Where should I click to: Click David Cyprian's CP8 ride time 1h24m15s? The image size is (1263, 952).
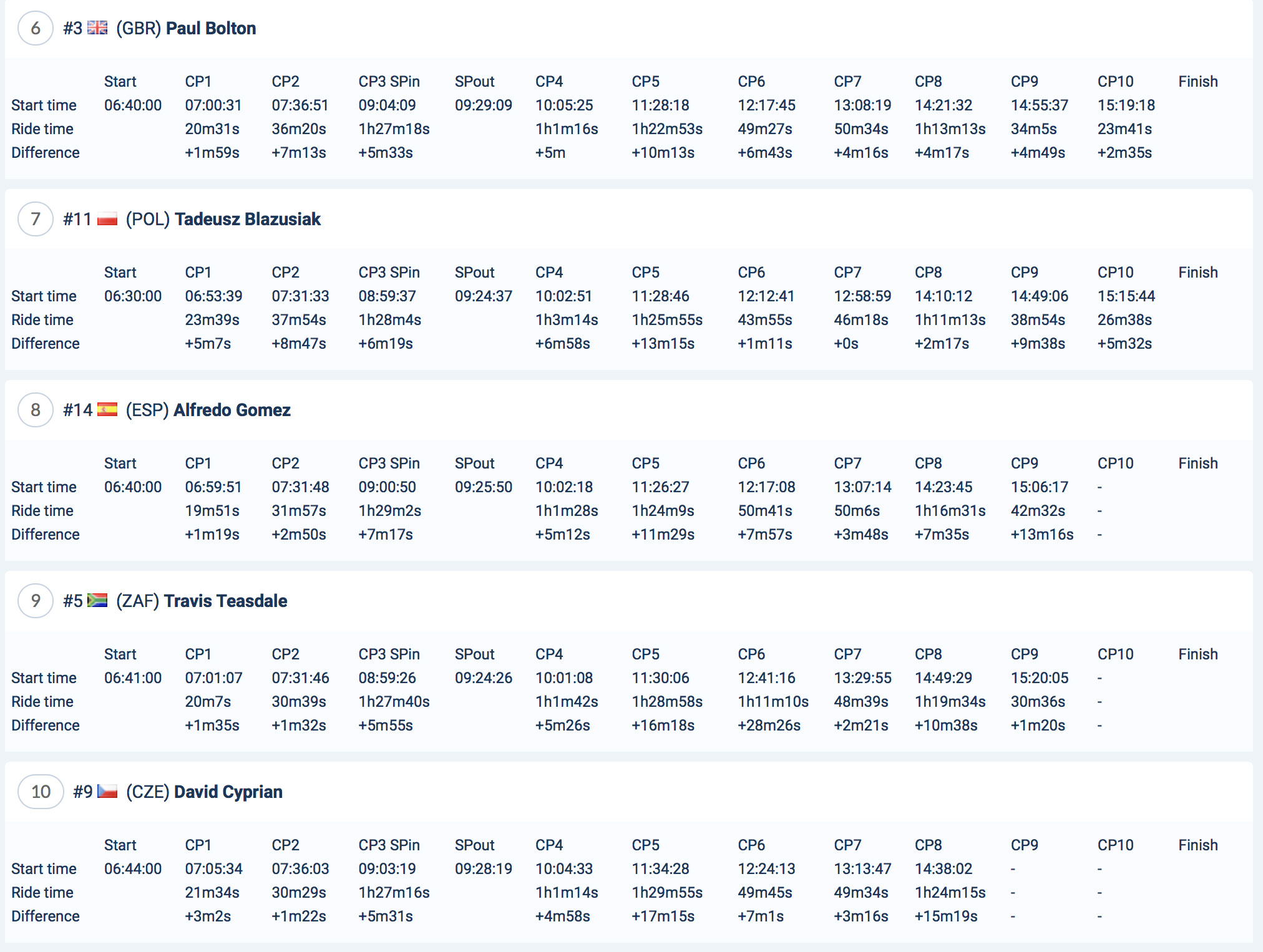pyautogui.click(x=950, y=893)
